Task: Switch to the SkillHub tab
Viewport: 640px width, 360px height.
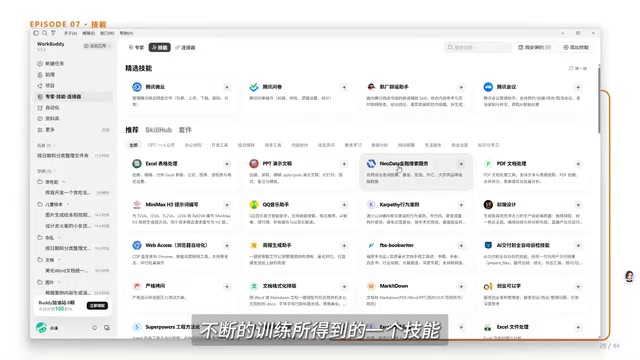Action: 158,130
